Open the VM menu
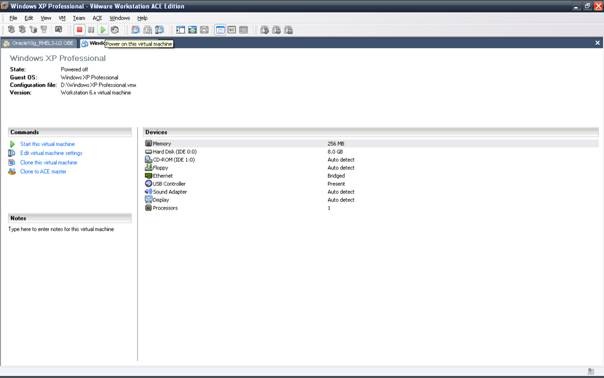 pyautogui.click(x=62, y=18)
